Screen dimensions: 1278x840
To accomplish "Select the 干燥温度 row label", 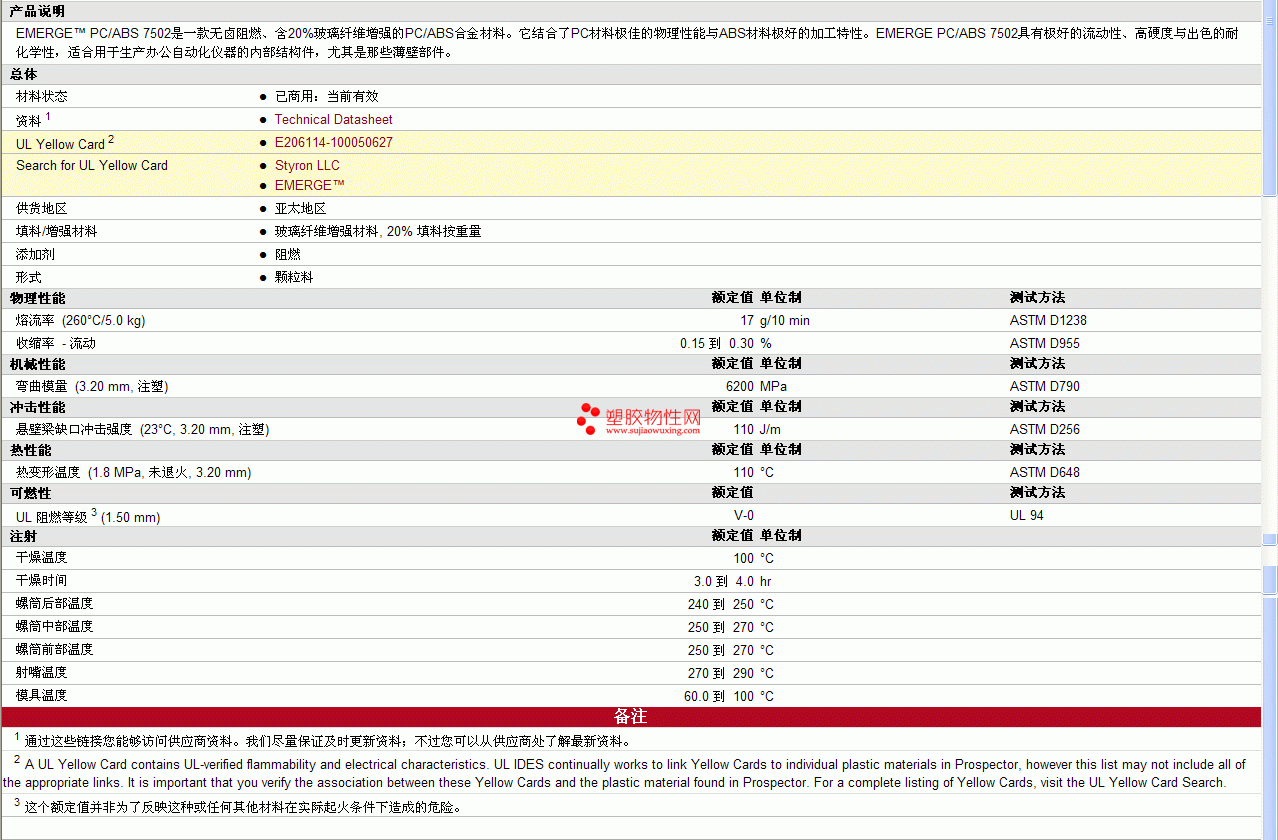I will tap(42, 558).
